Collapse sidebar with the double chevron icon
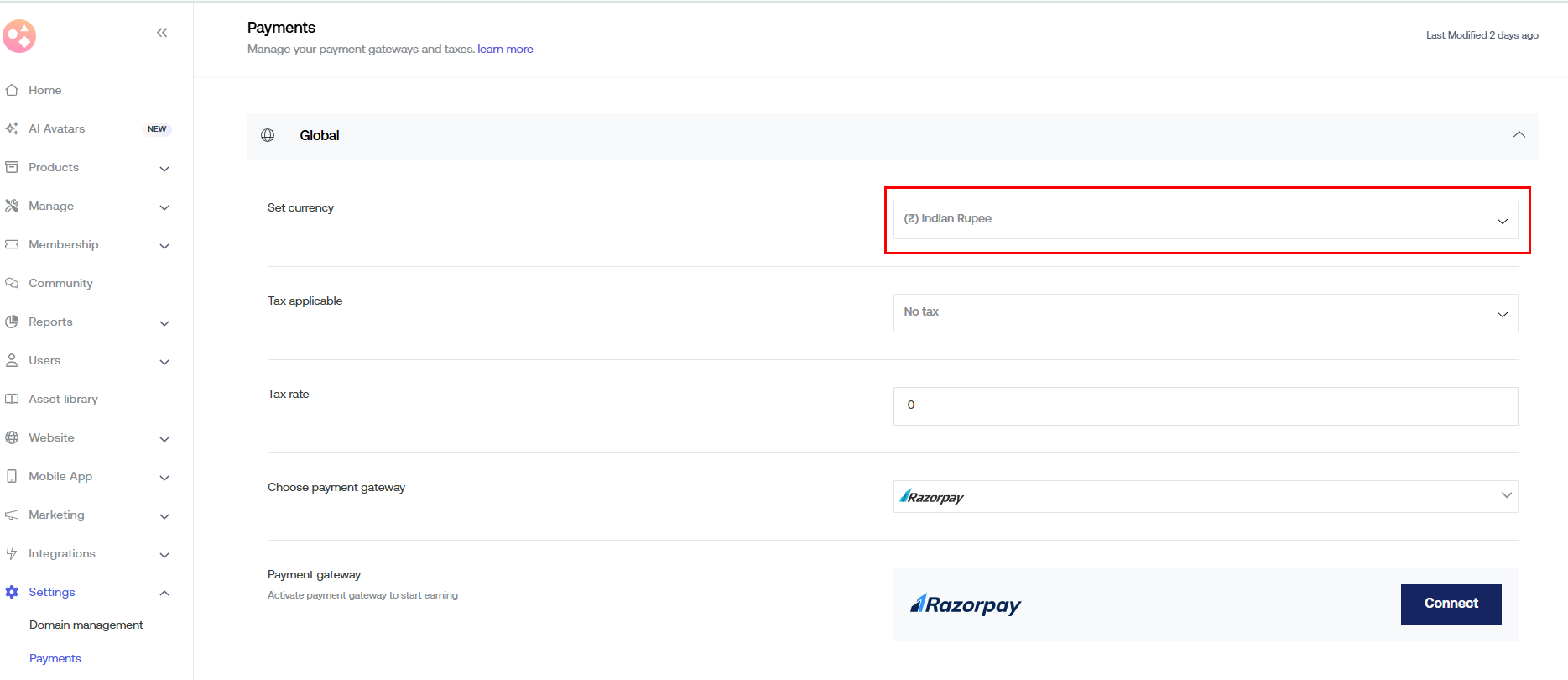 162,33
